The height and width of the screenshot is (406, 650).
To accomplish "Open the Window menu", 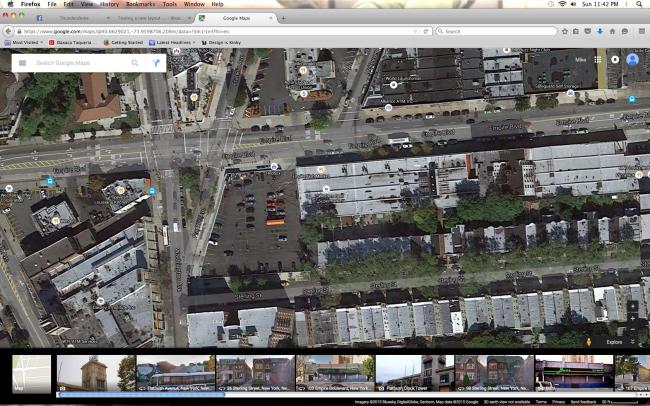I will pyautogui.click(x=194, y=4).
